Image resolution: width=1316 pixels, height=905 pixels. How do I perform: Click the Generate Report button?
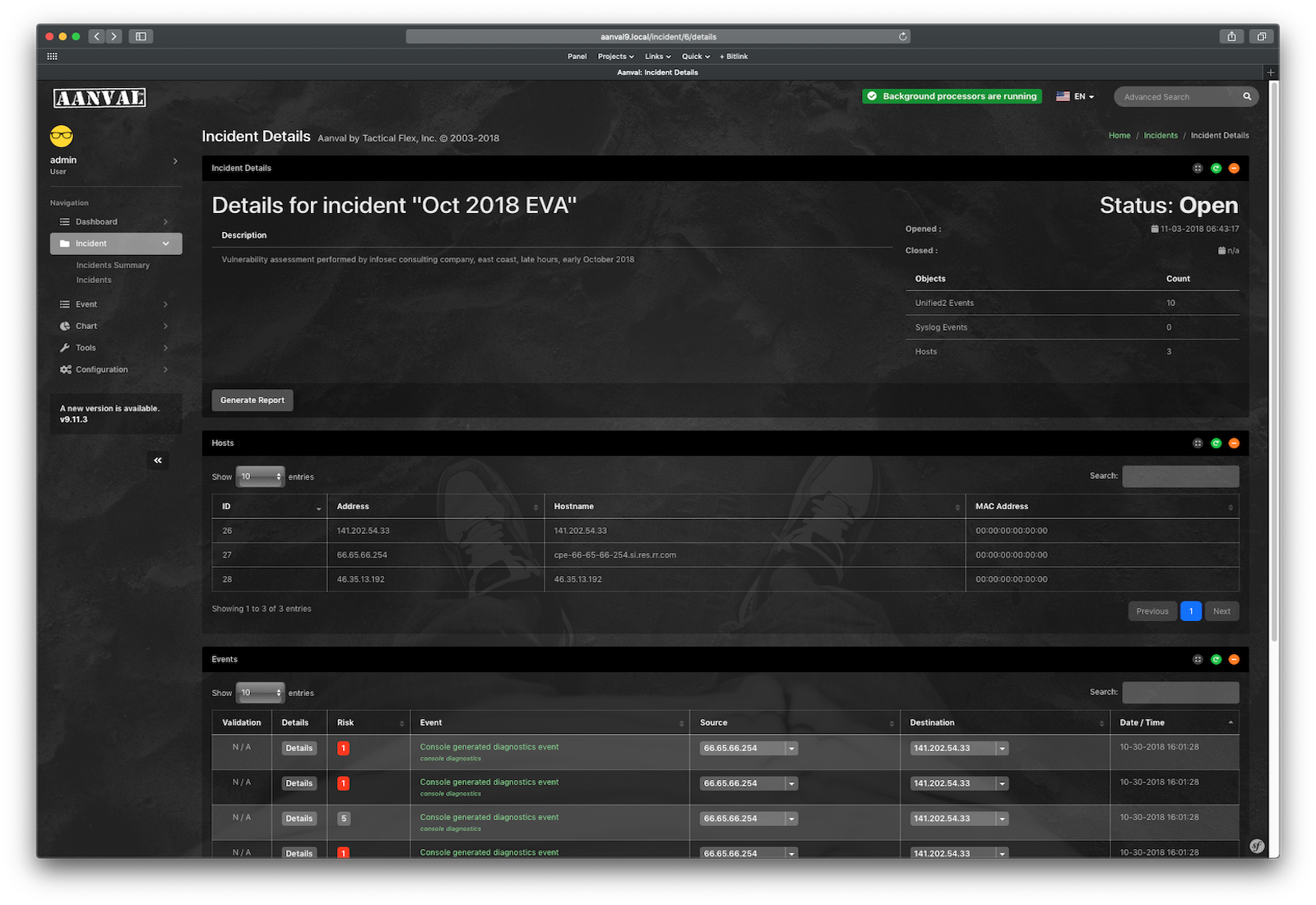(253, 400)
